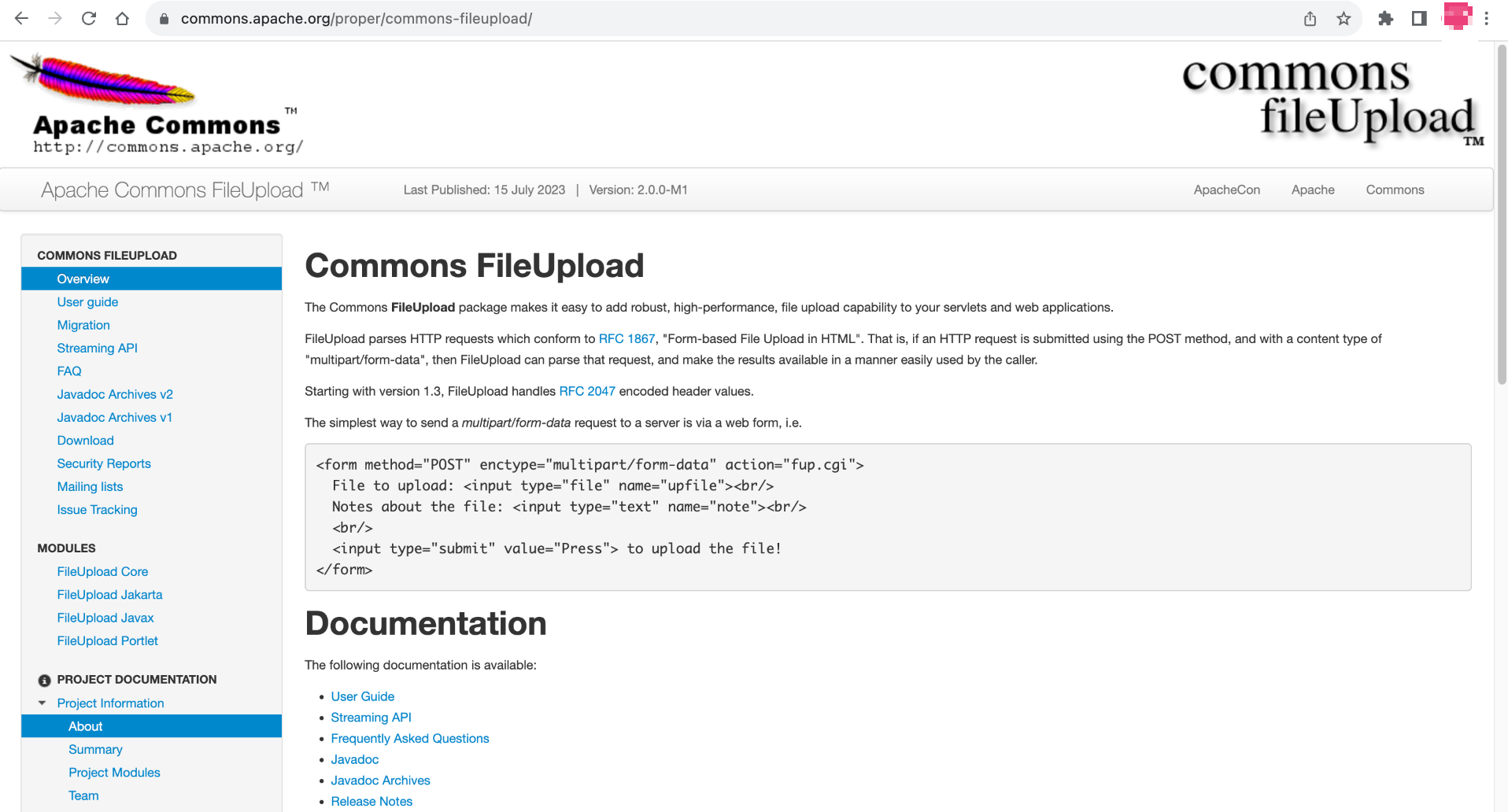Open Project Modules sidebar item
Image resolution: width=1508 pixels, height=812 pixels.
[x=114, y=773]
